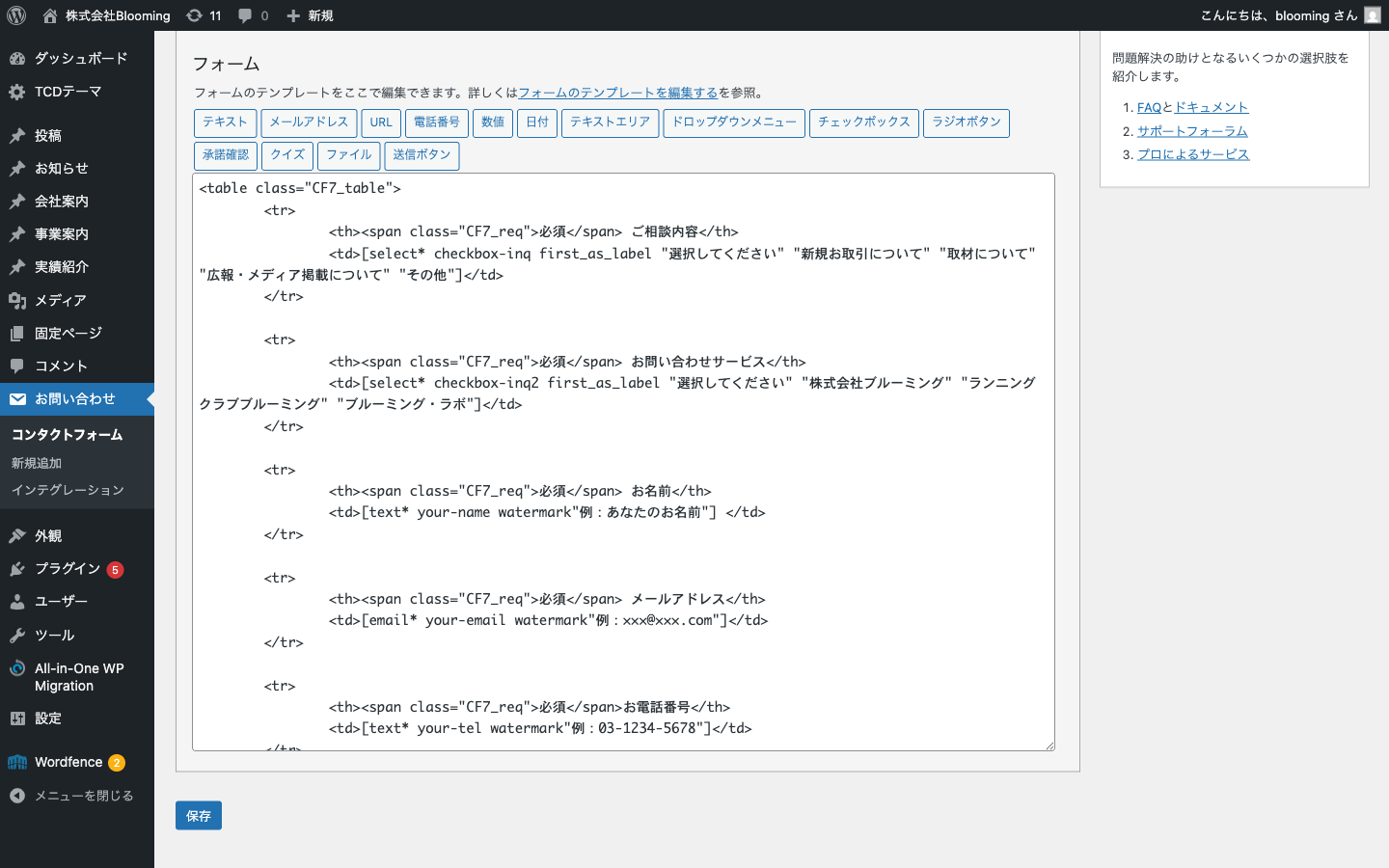The height and width of the screenshot is (868, 1389).
Task: Insert a ドロップダウンメニュー form tag
Action: point(734,122)
